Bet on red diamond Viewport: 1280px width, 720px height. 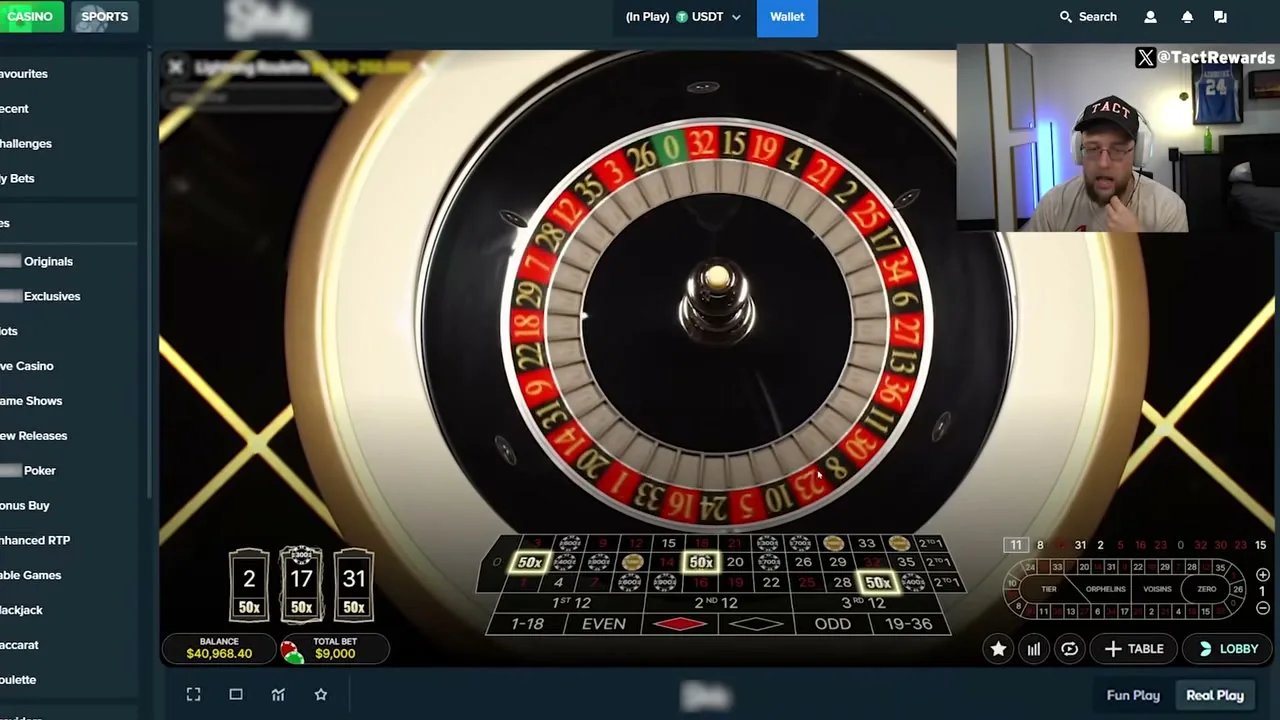pyautogui.click(x=680, y=624)
